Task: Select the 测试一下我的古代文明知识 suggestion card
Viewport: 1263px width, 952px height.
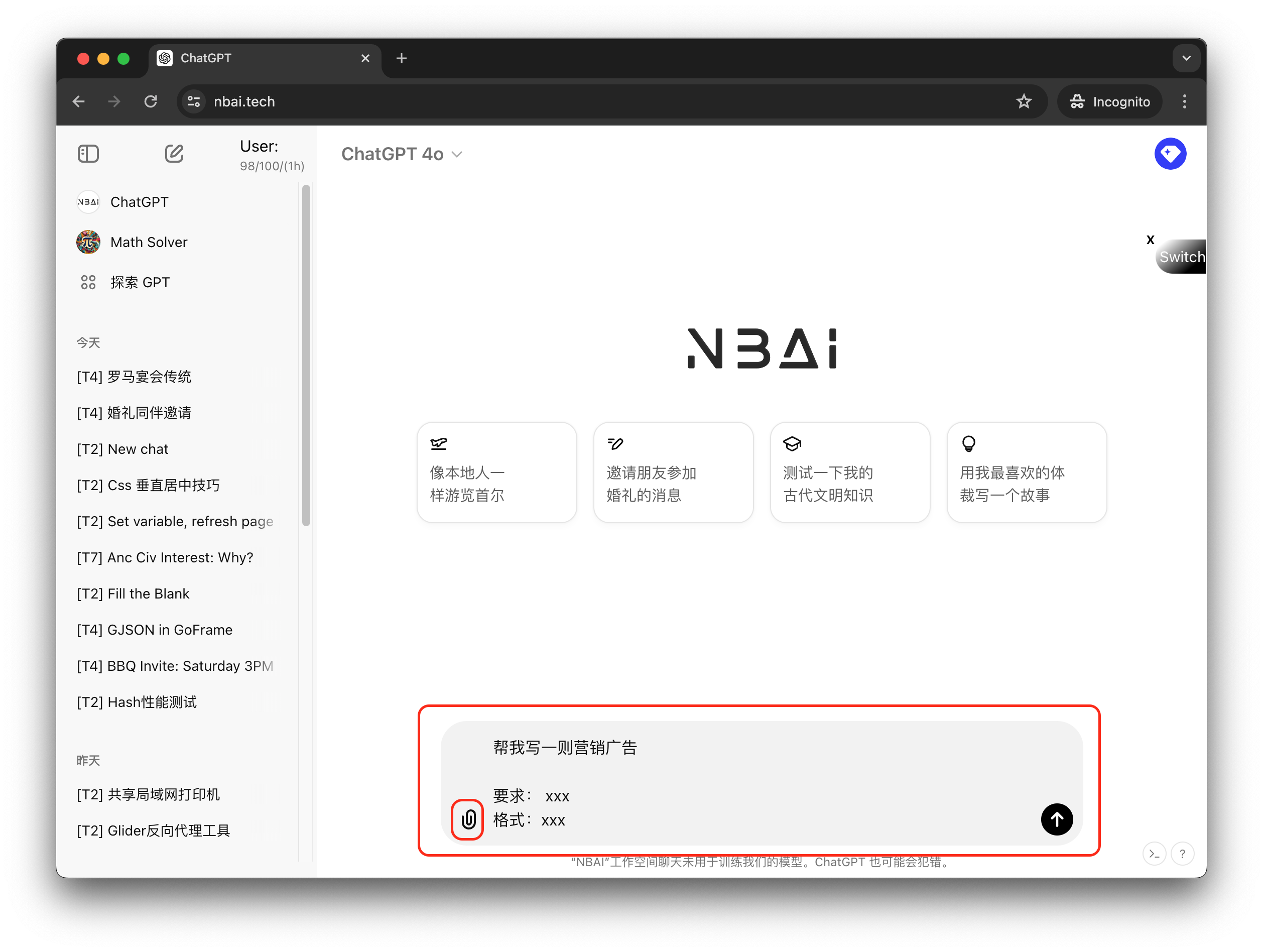Action: [x=849, y=472]
